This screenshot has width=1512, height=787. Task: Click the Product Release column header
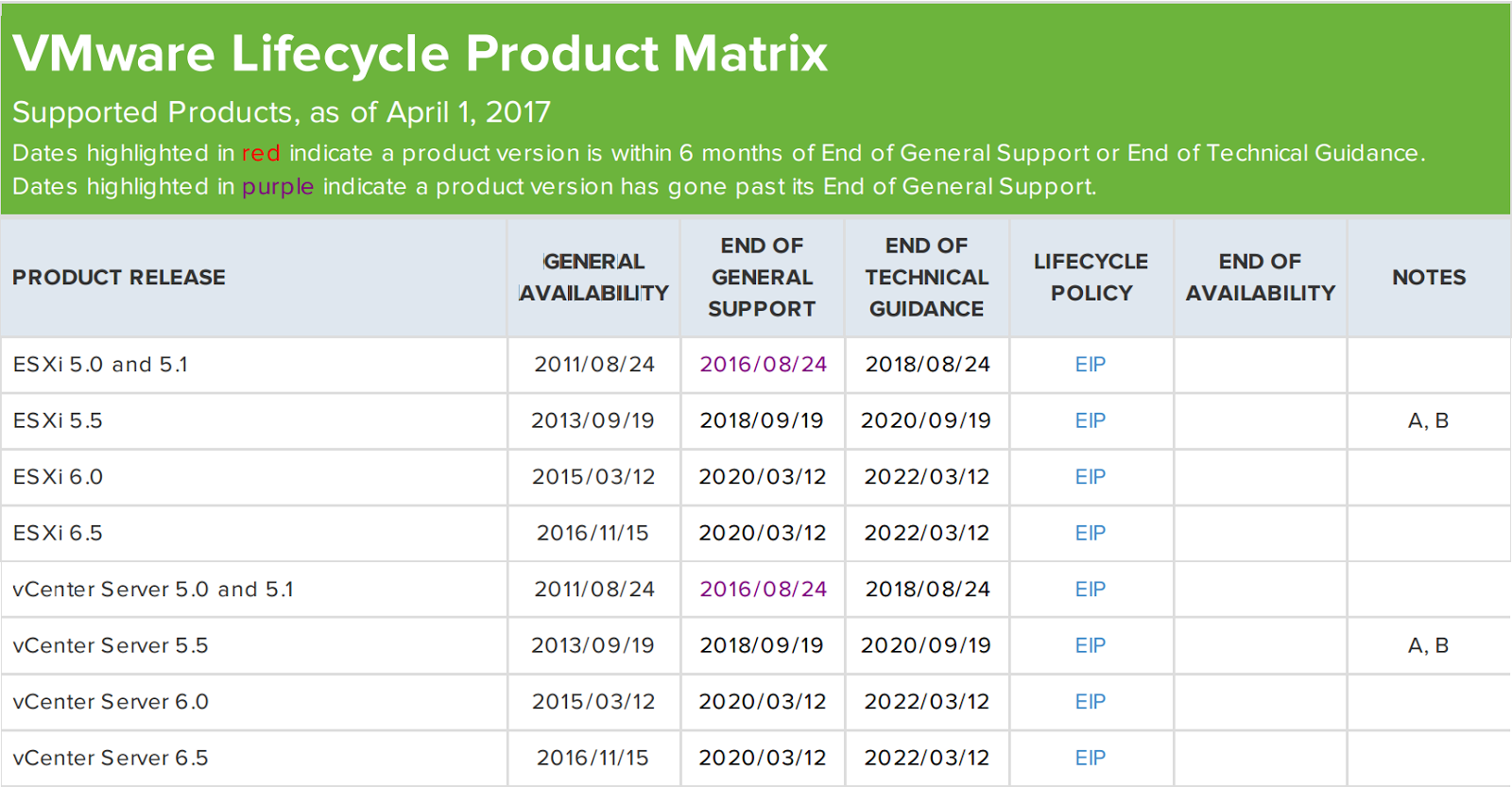coord(119,278)
